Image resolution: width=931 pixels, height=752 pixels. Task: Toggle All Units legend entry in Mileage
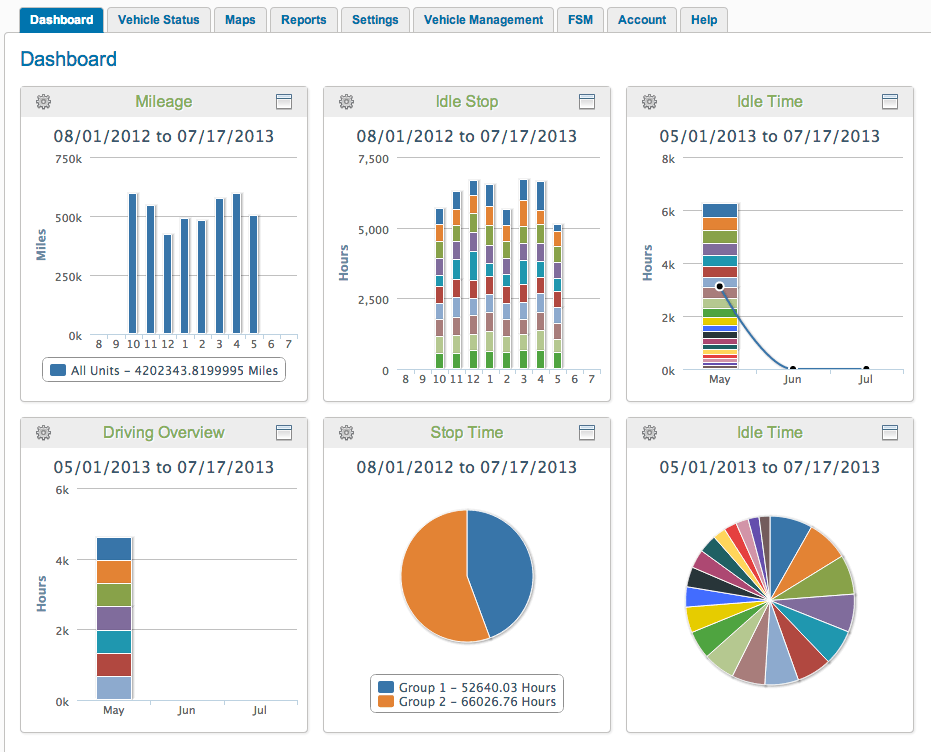pyautogui.click(x=164, y=370)
